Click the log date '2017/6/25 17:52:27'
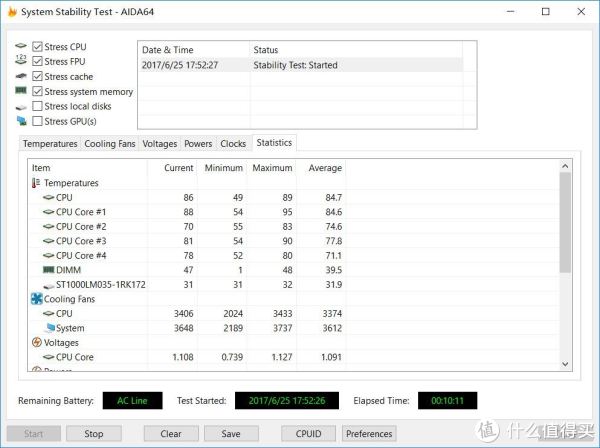This screenshot has width=600, height=448. [x=180, y=65]
